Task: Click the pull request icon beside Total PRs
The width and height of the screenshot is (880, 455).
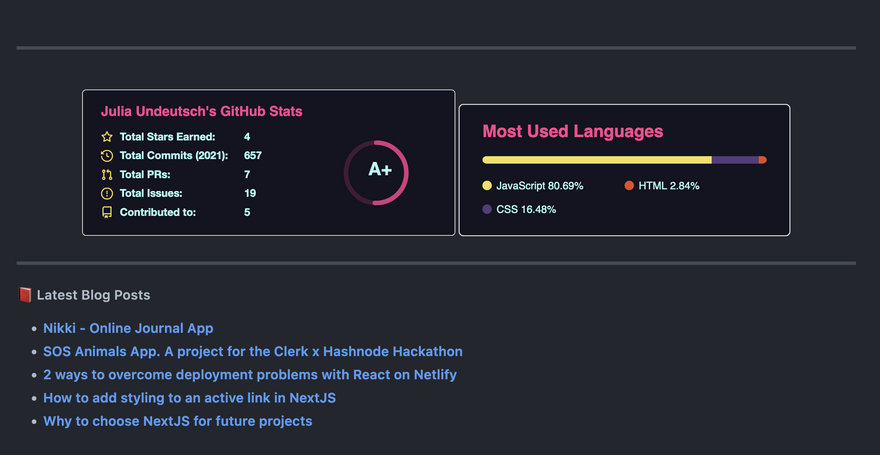Action: [x=107, y=175]
